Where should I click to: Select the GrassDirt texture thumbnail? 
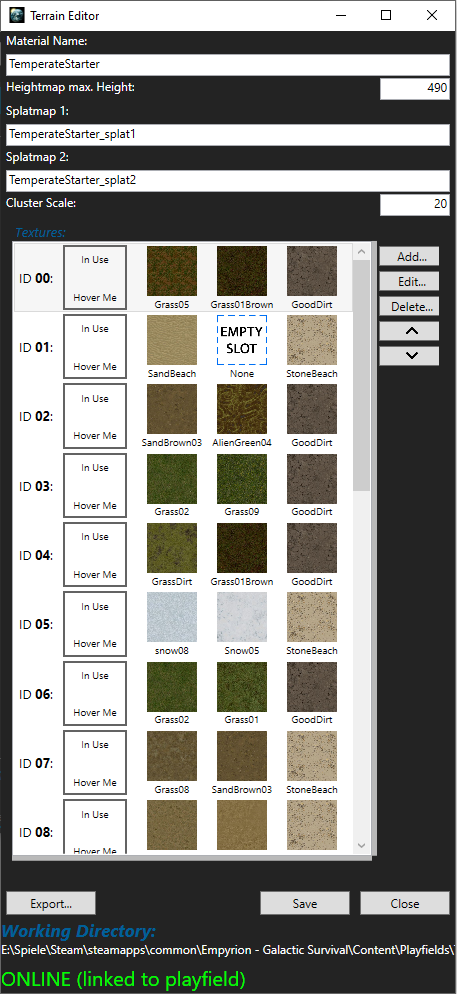pyautogui.click(x=172, y=548)
